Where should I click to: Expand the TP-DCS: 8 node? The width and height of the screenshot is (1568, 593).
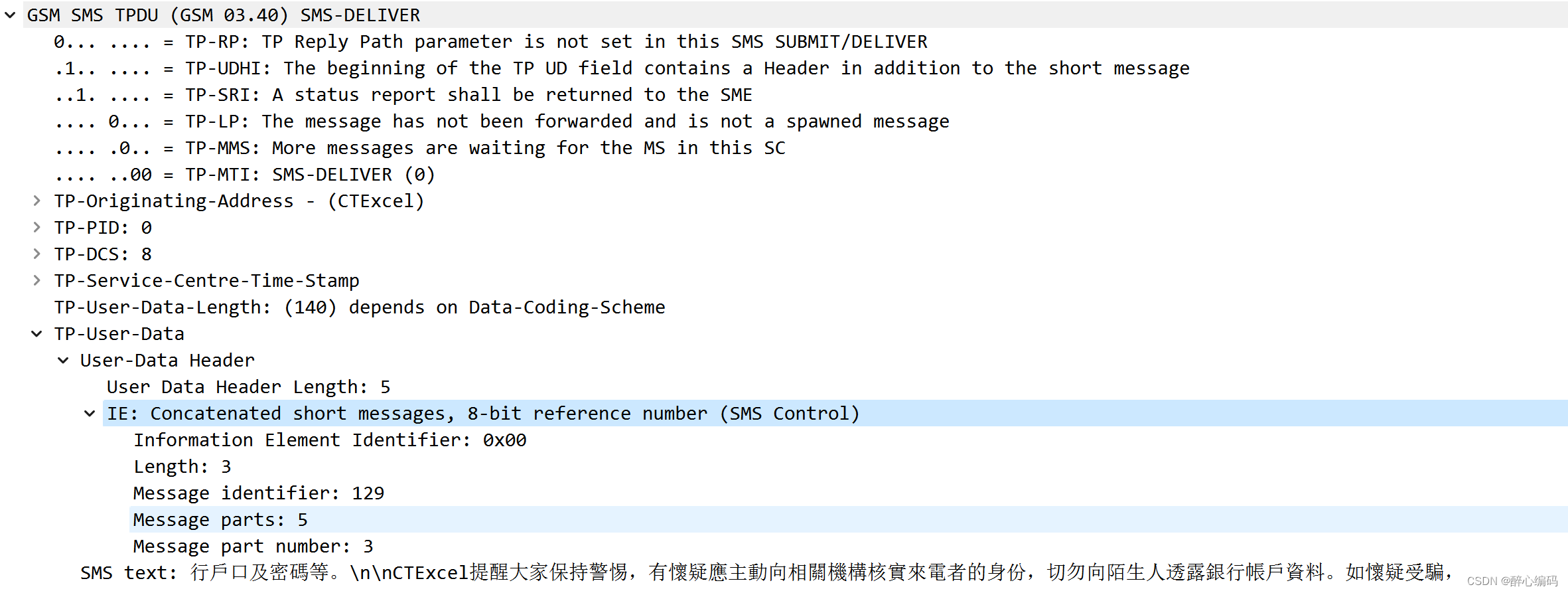pyautogui.click(x=36, y=254)
